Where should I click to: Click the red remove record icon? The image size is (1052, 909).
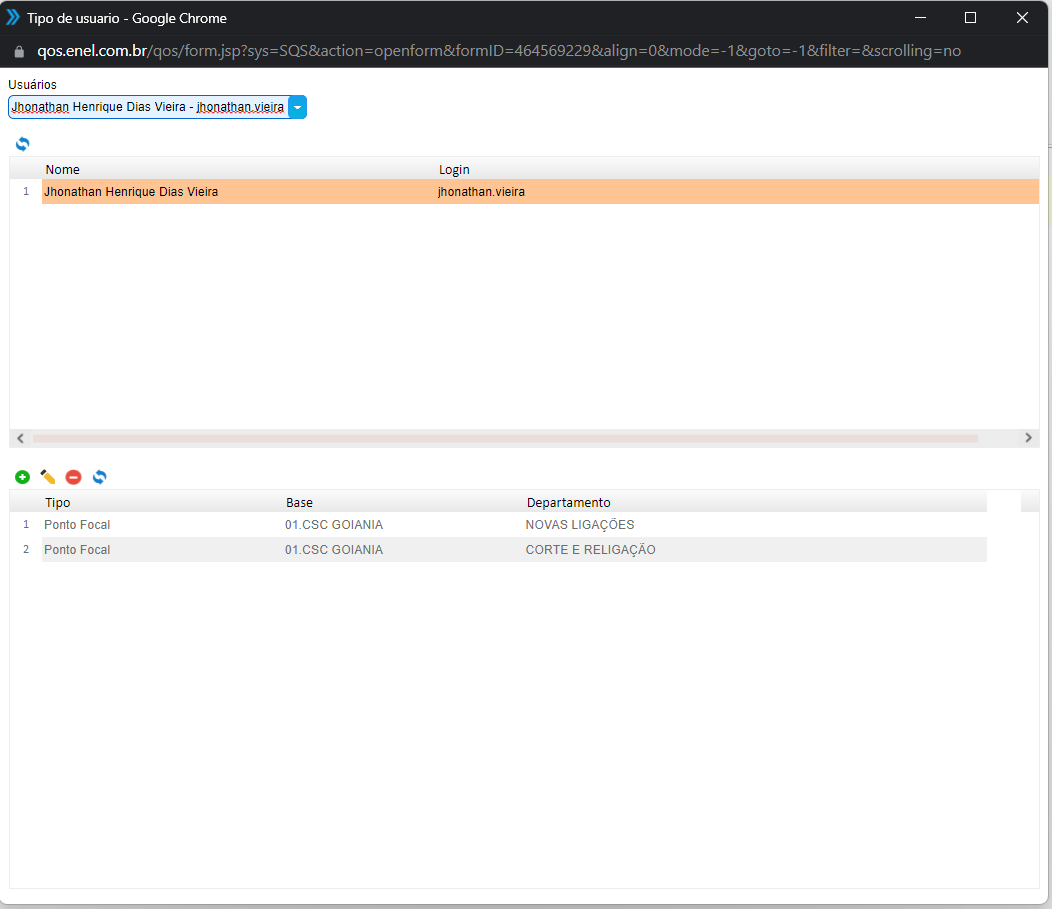(73, 478)
